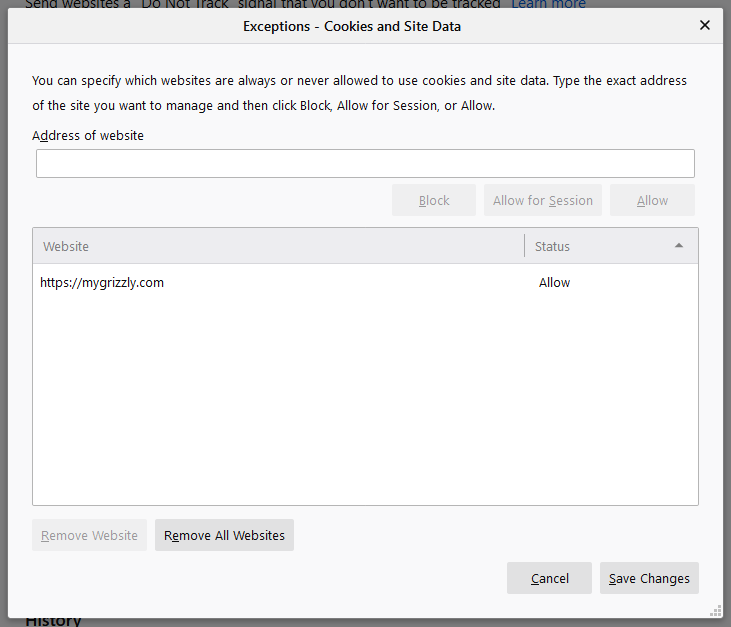Click the empty area of the website list
This screenshot has width=731, height=627.
coord(365,400)
